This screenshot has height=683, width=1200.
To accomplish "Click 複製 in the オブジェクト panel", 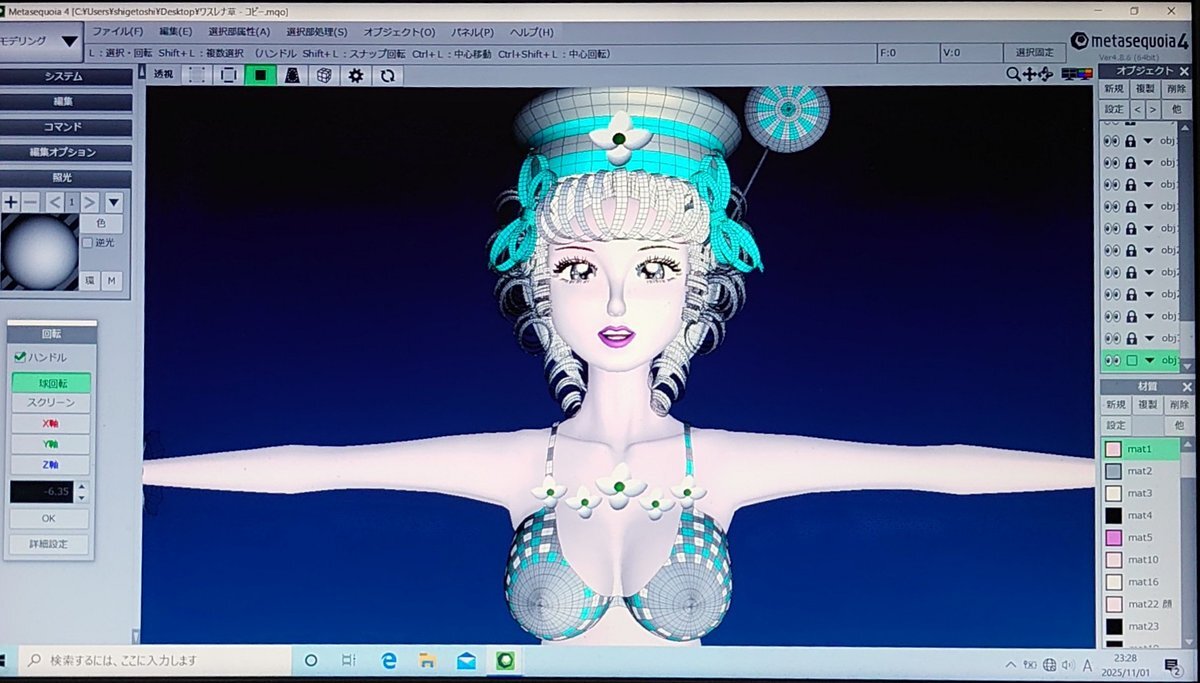I will (x=1146, y=89).
